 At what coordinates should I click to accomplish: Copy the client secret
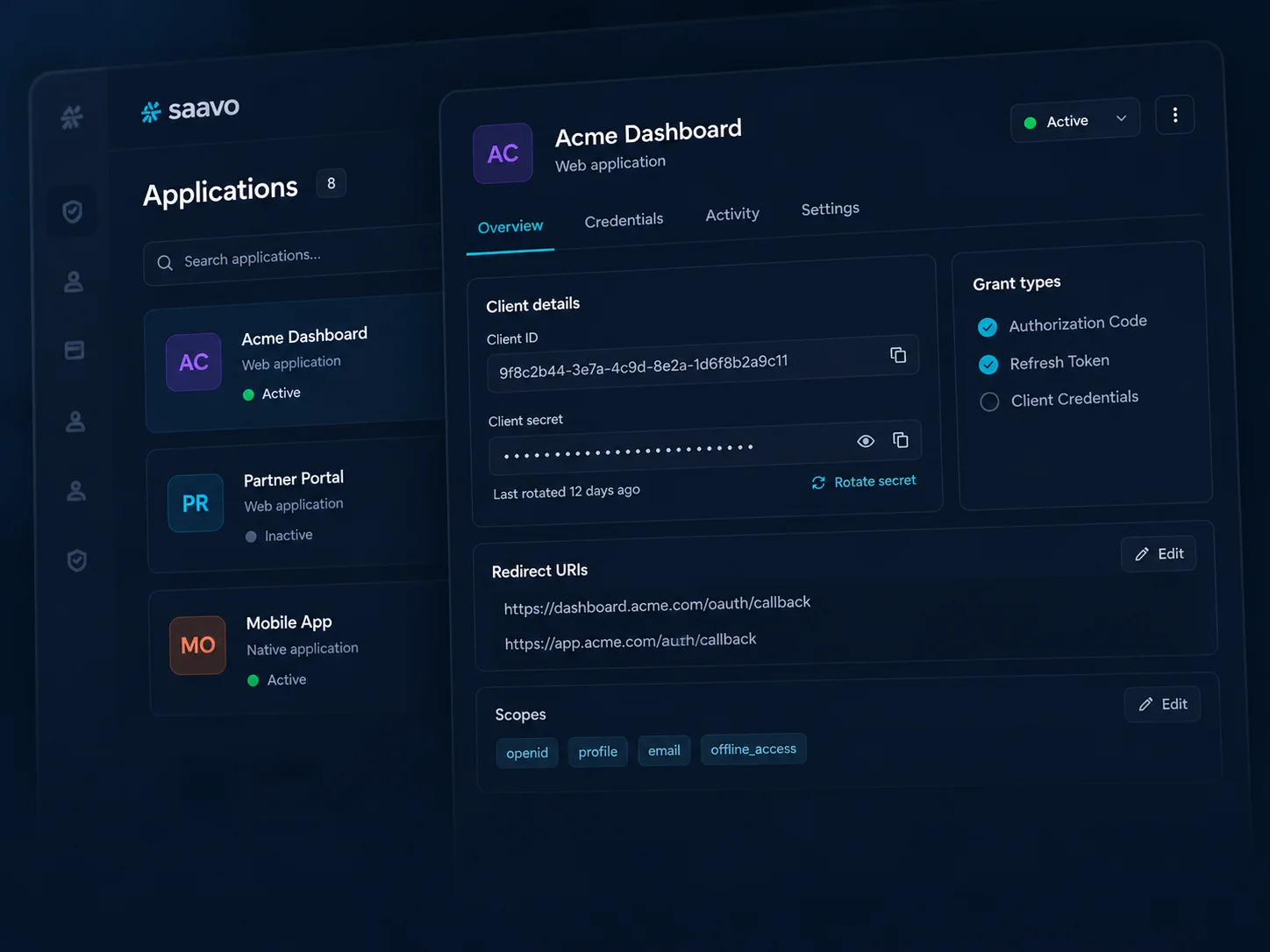[x=901, y=440]
